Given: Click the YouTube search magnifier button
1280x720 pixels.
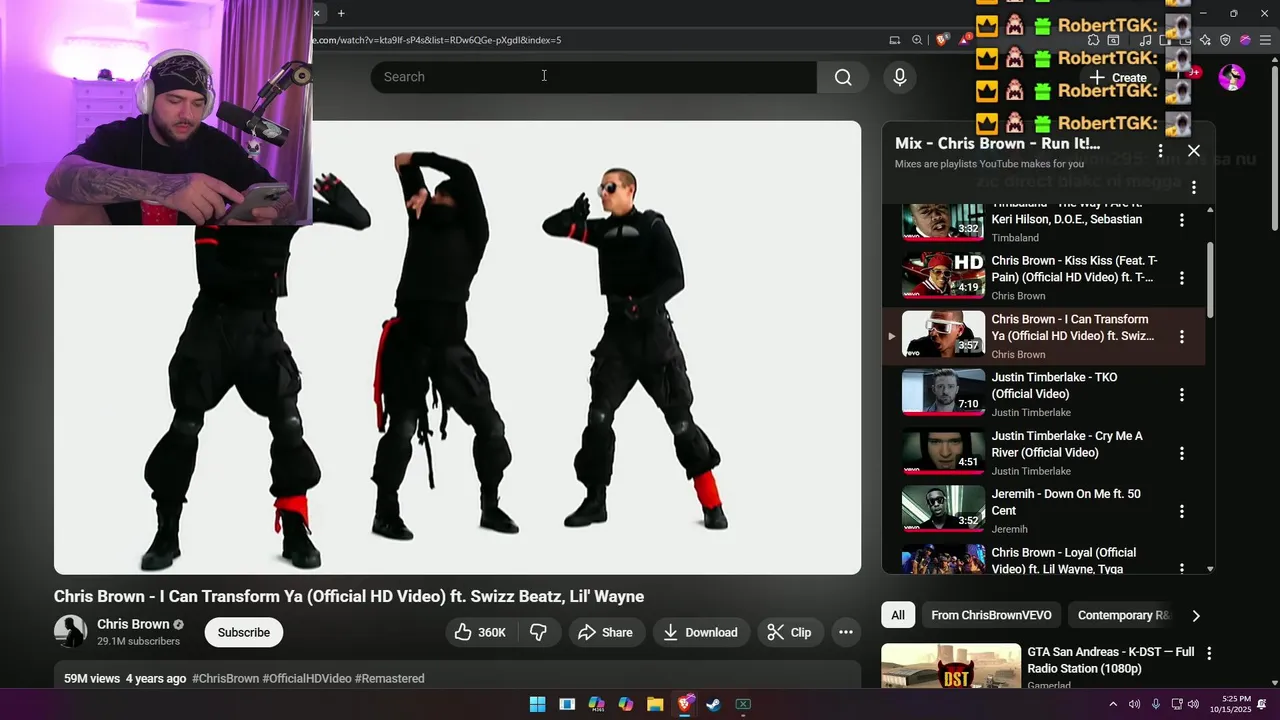Looking at the screenshot, I should pos(843,77).
